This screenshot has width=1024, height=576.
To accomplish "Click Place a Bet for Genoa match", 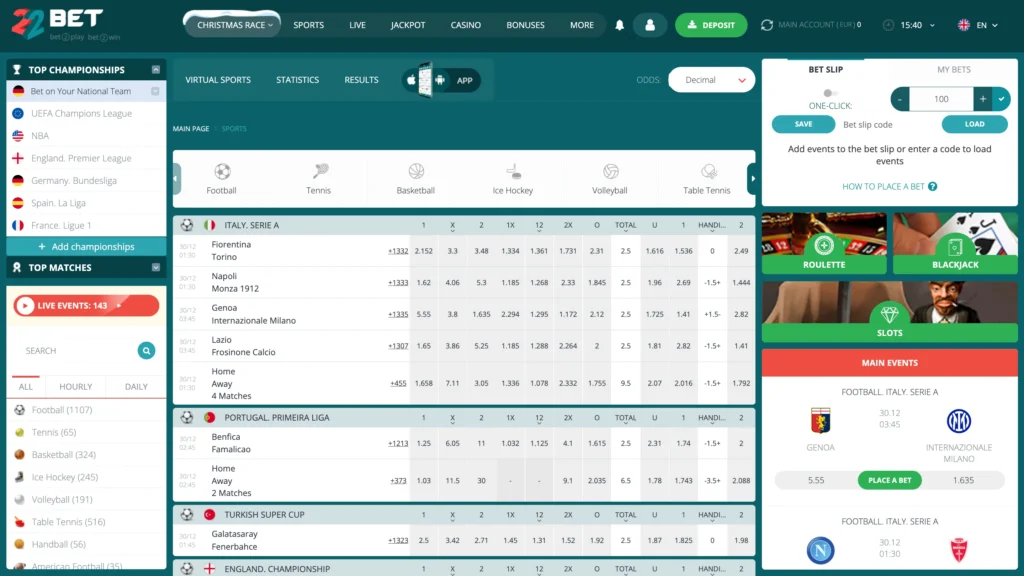I will (889, 480).
